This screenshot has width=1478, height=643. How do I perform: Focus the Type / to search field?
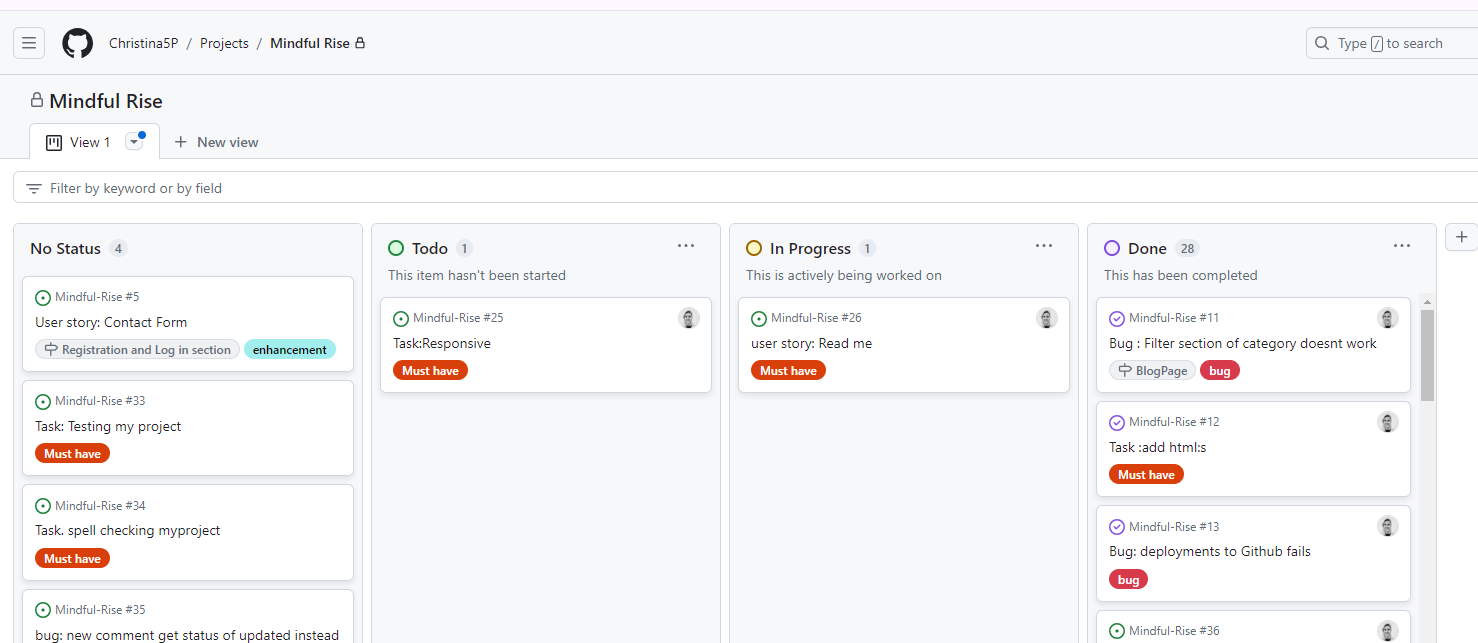click(x=1392, y=43)
